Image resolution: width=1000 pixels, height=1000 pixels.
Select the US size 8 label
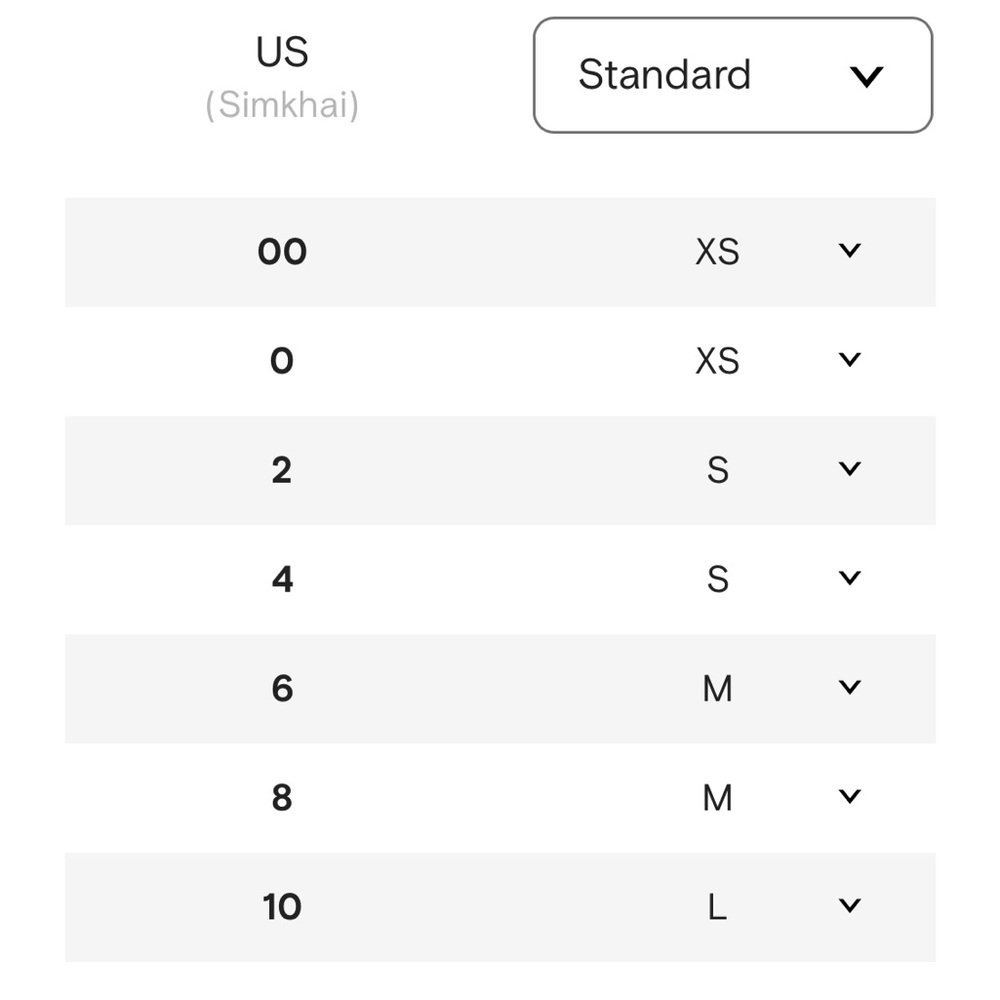tap(282, 797)
